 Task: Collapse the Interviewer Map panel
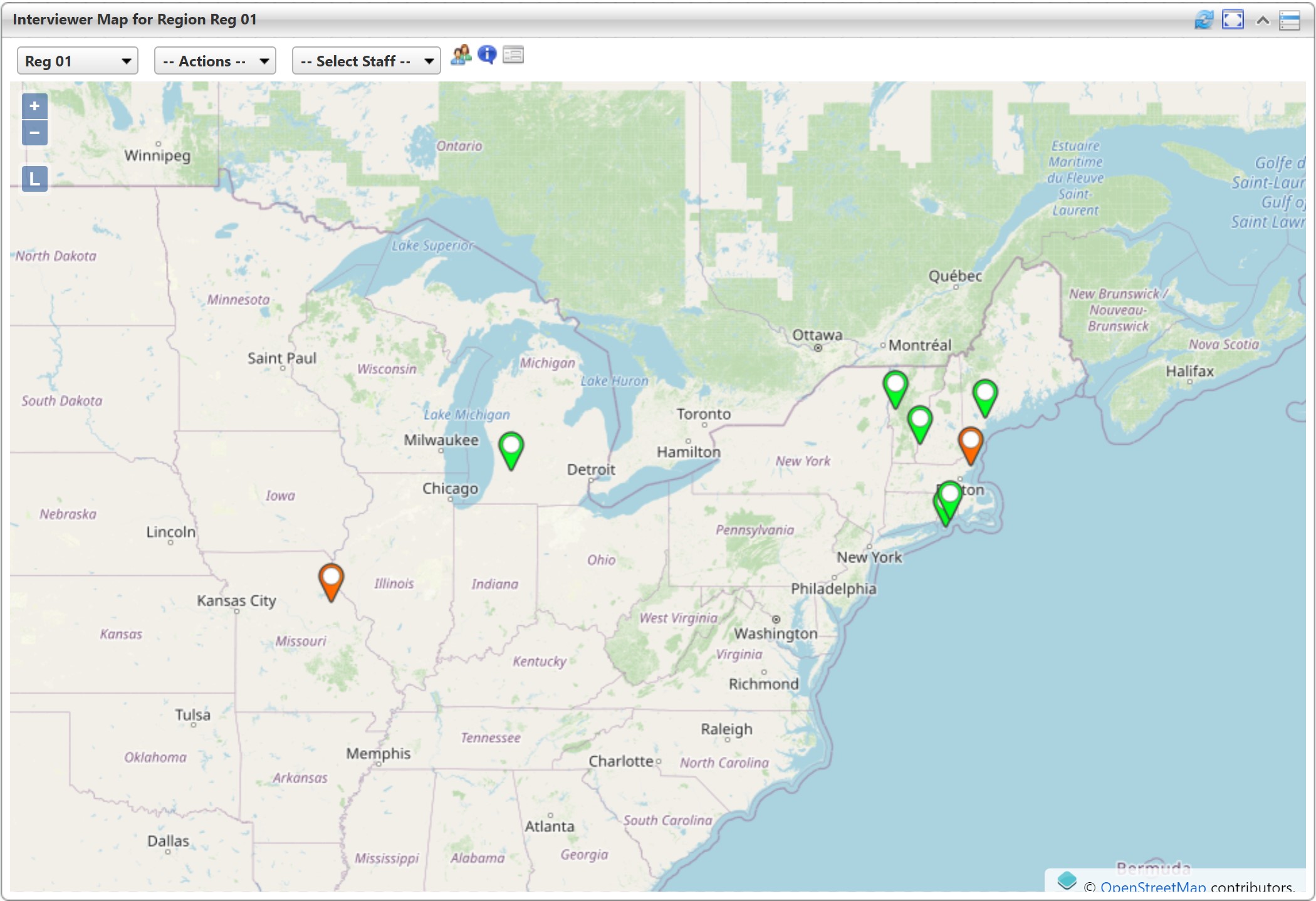pos(1263,21)
